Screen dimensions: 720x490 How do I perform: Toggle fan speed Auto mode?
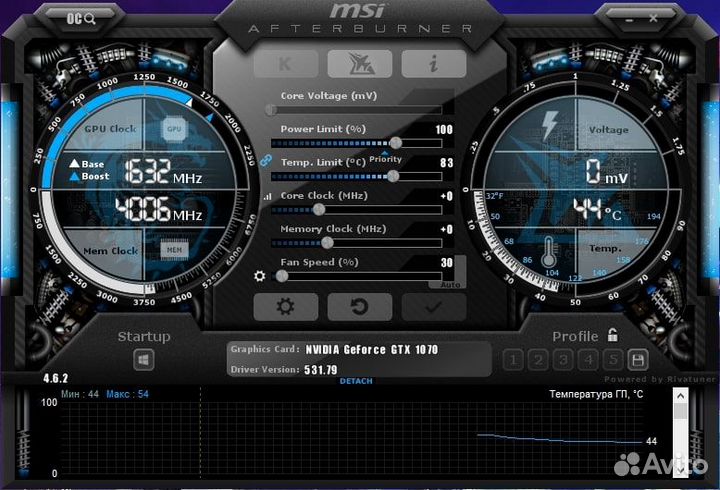[450, 285]
